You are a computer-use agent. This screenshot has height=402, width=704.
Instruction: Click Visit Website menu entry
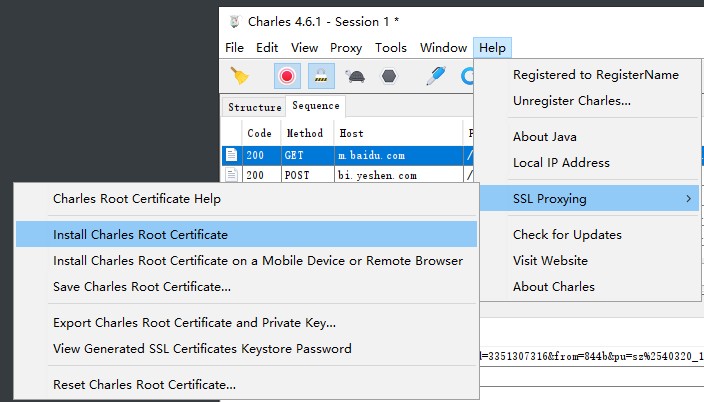click(550, 261)
